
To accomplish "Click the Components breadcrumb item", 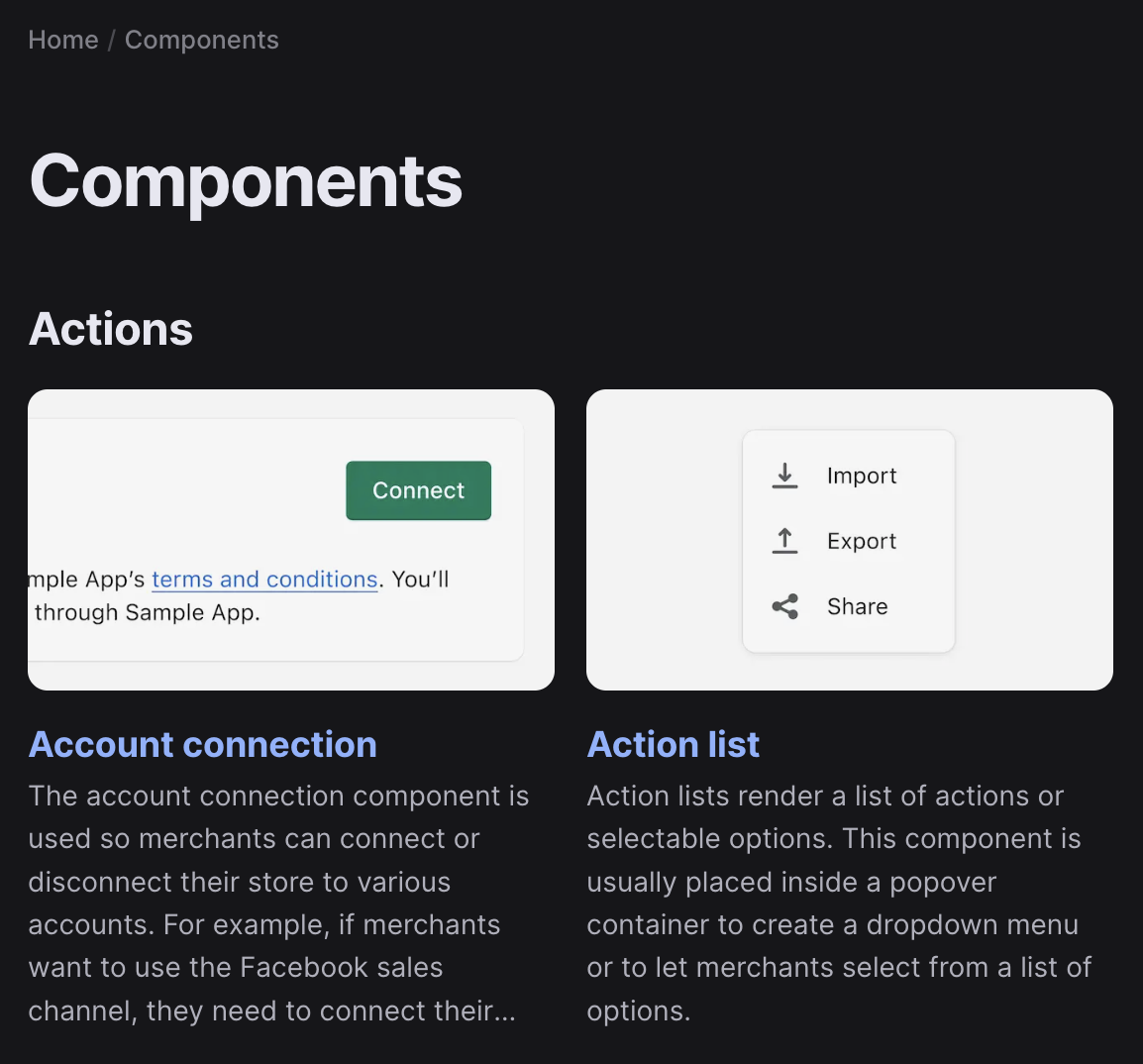I will [202, 40].
